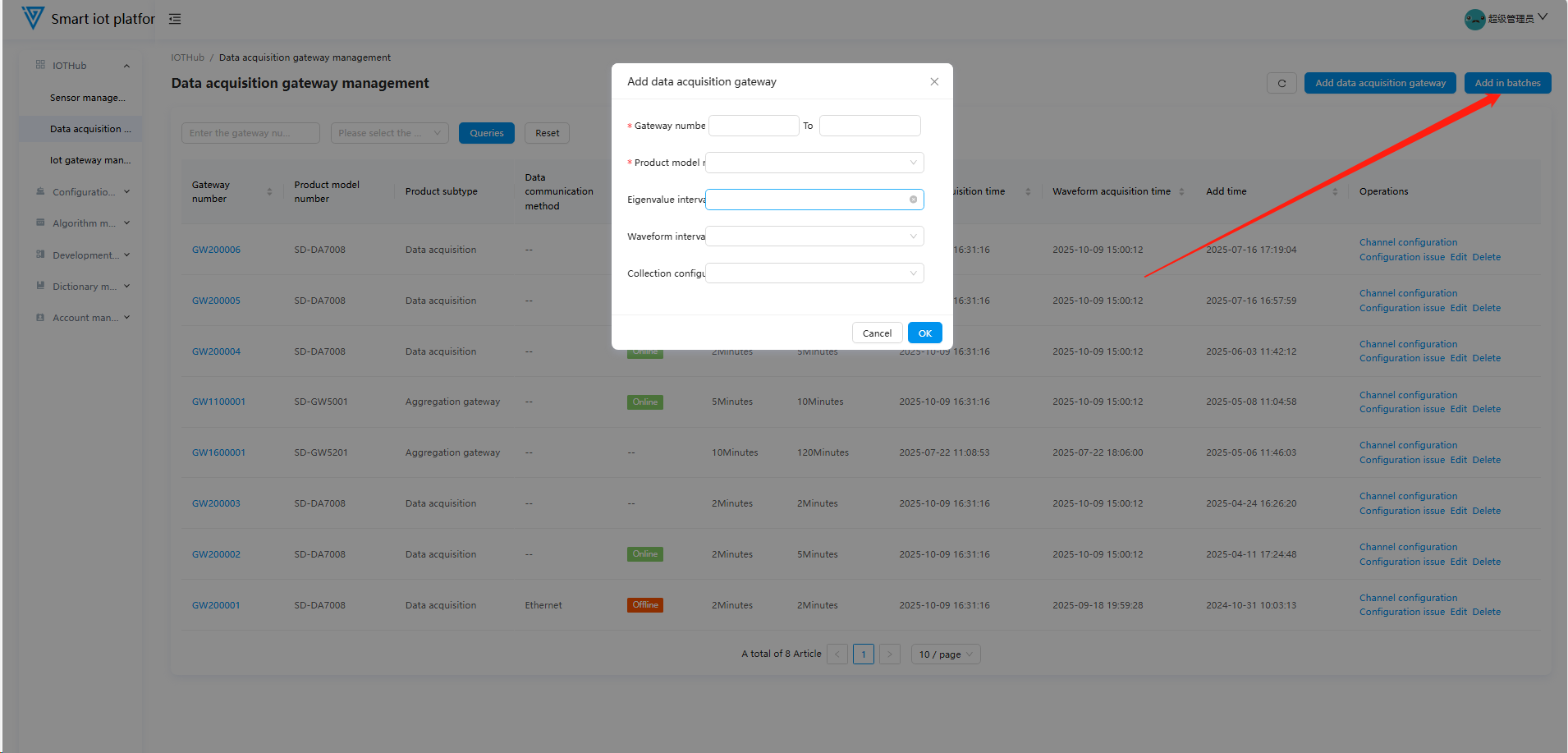The height and width of the screenshot is (753, 1568).
Task: Open the Product model dropdown in dialog
Action: tap(814, 163)
